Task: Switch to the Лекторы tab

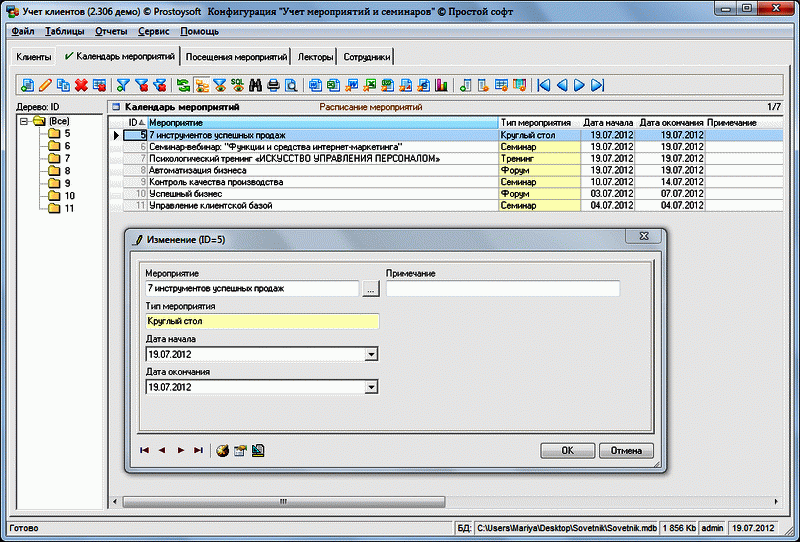Action: click(x=314, y=57)
